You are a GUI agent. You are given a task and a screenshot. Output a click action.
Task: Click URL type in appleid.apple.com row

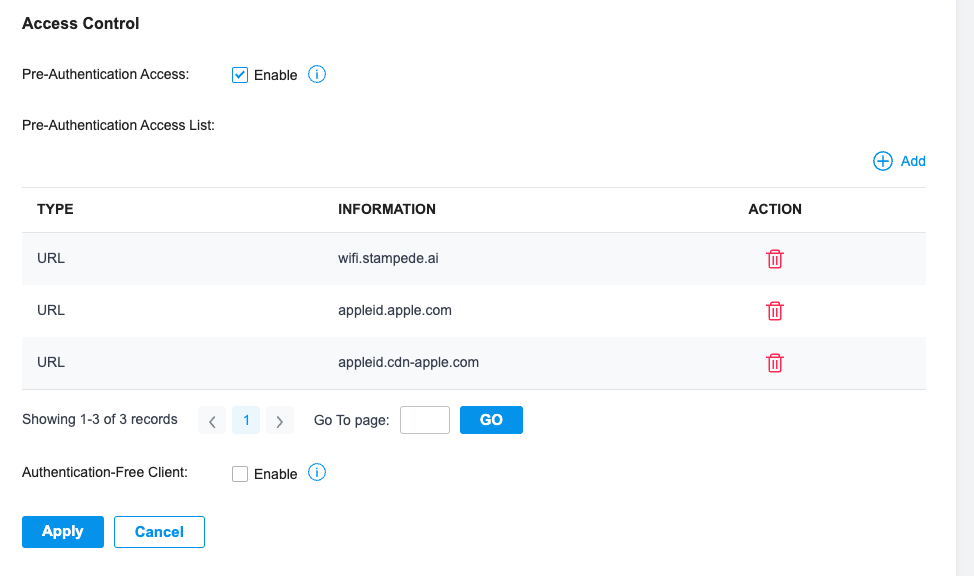point(51,310)
